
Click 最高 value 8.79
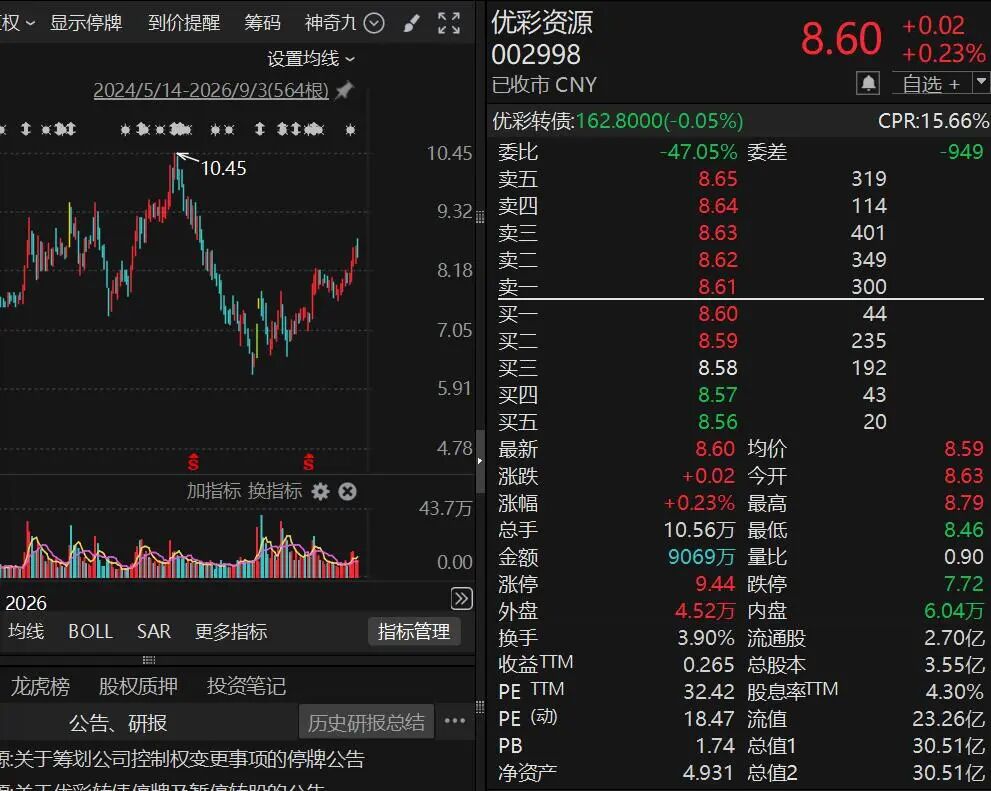(964, 503)
